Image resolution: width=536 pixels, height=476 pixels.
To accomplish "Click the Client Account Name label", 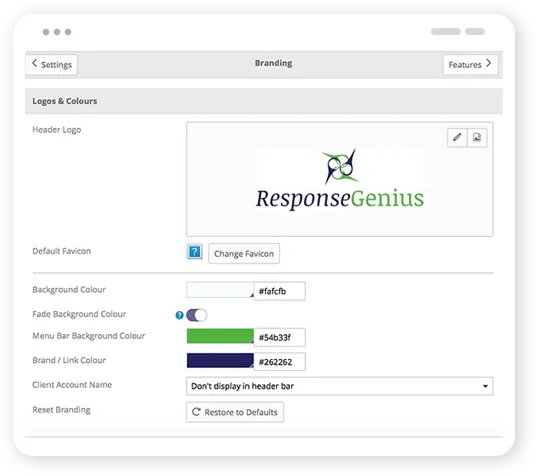I will pos(72,385).
